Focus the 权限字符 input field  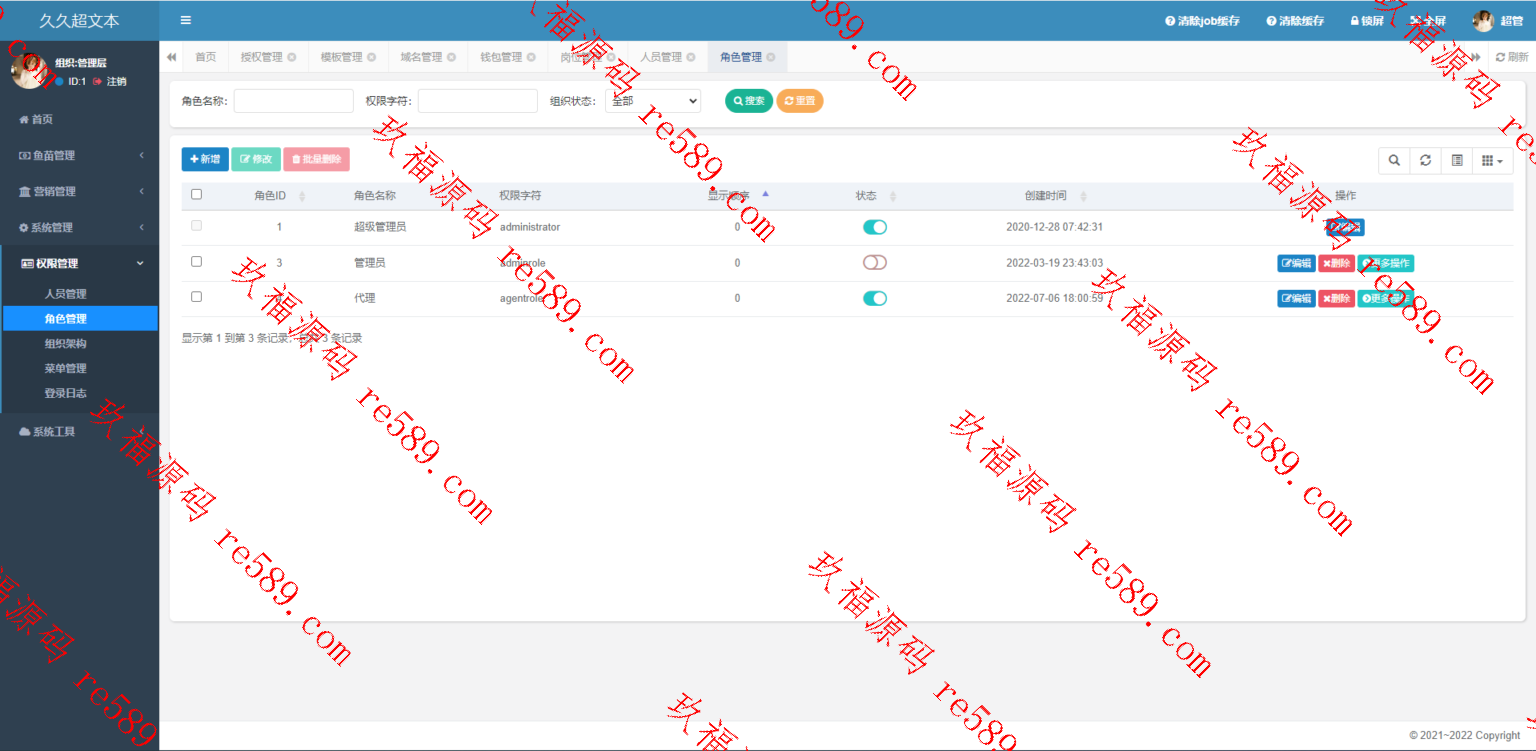478,101
